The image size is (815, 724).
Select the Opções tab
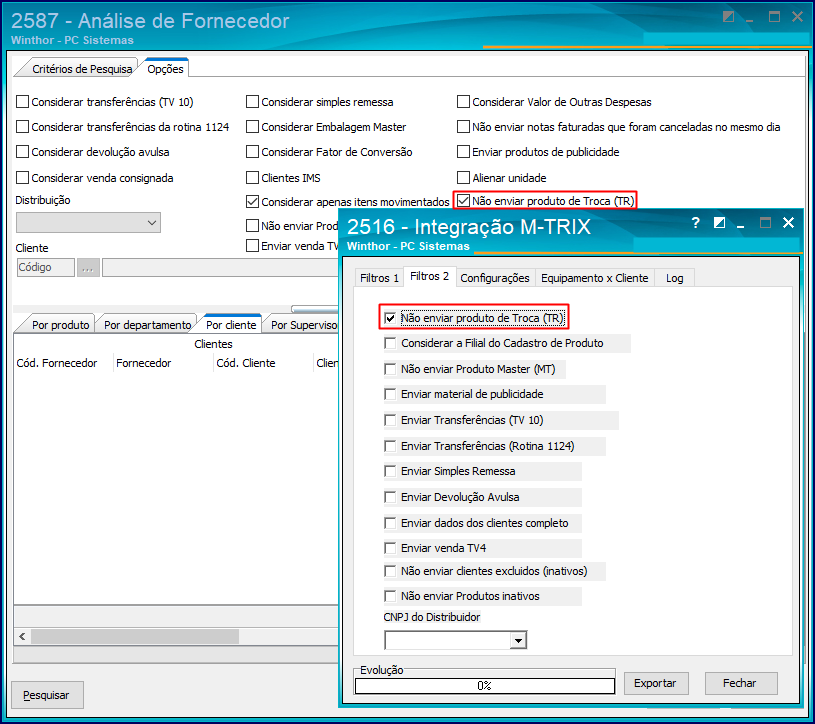(165, 68)
